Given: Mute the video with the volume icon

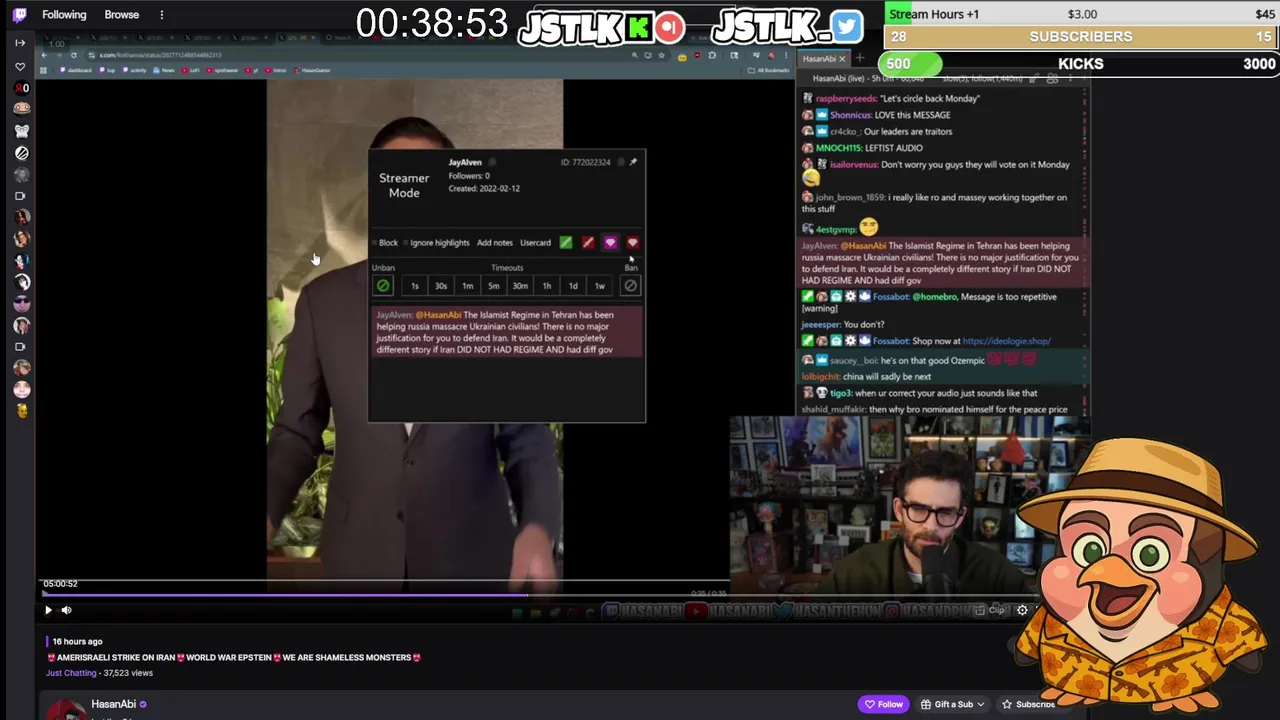Looking at the screenshot, I should (66, 610).
